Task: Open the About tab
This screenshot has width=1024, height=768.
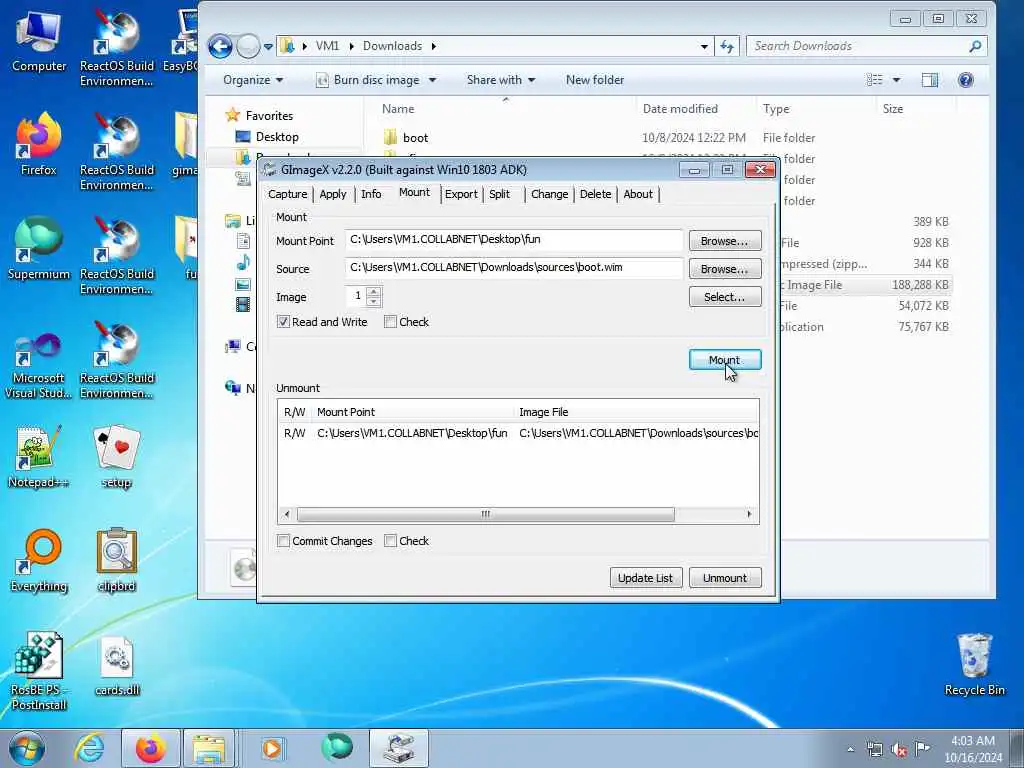Action: 638,194
